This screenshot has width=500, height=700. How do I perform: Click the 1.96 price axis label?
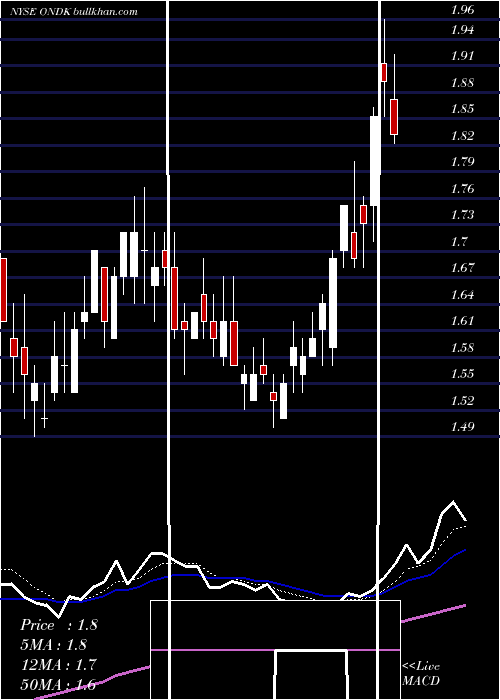[462, 10]
